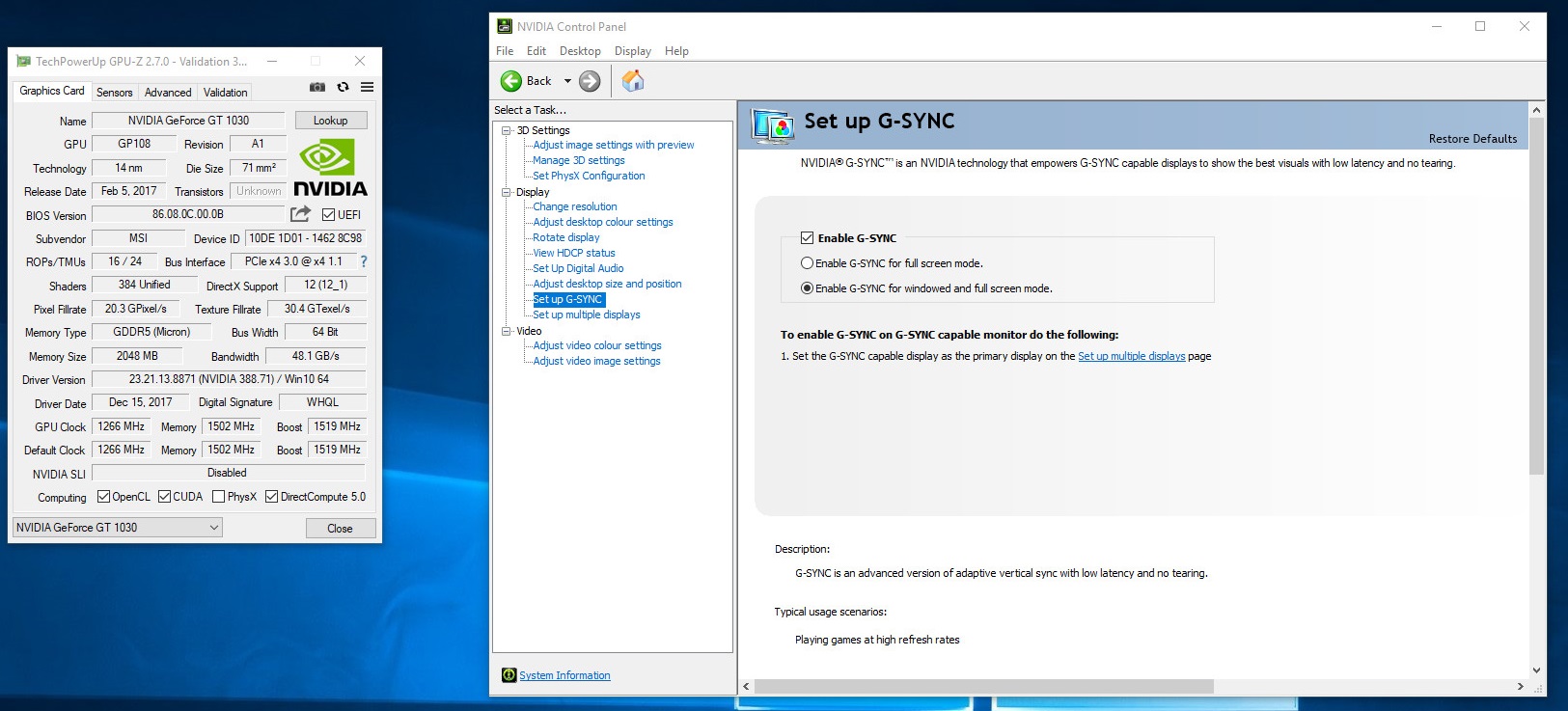
Task: Collapse the 3D Settings tree node
Action: coord(506,130)
